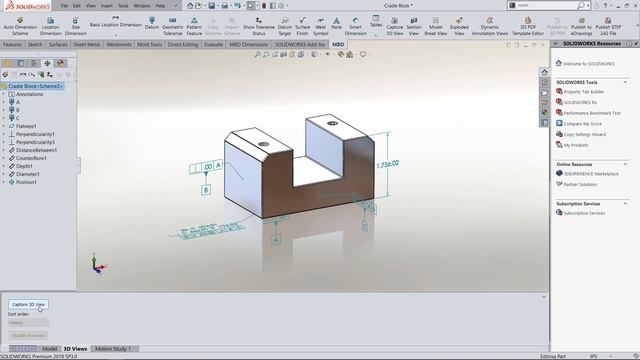Activate the Smart Dimension tool
Viewport: 640px width, 360px height.
356,26
